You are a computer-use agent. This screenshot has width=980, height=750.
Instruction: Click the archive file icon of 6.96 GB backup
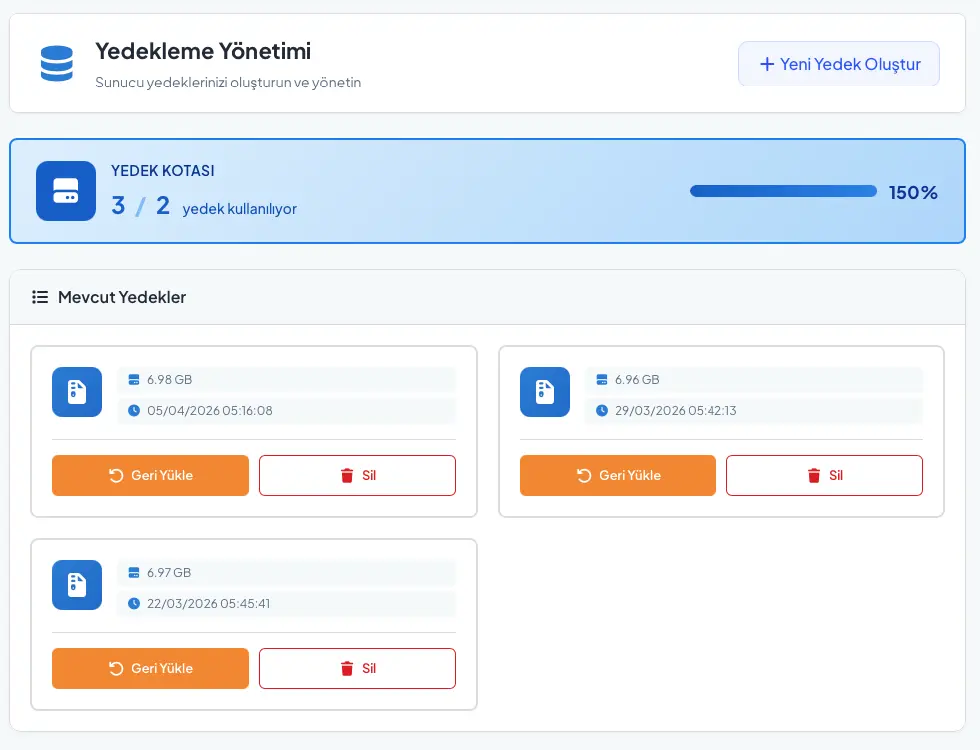545,392
